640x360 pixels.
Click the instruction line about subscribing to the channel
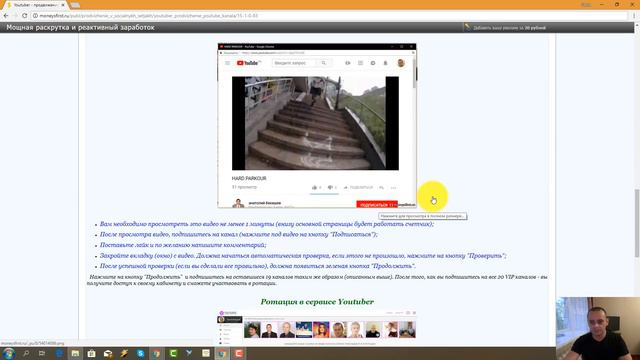239,234
